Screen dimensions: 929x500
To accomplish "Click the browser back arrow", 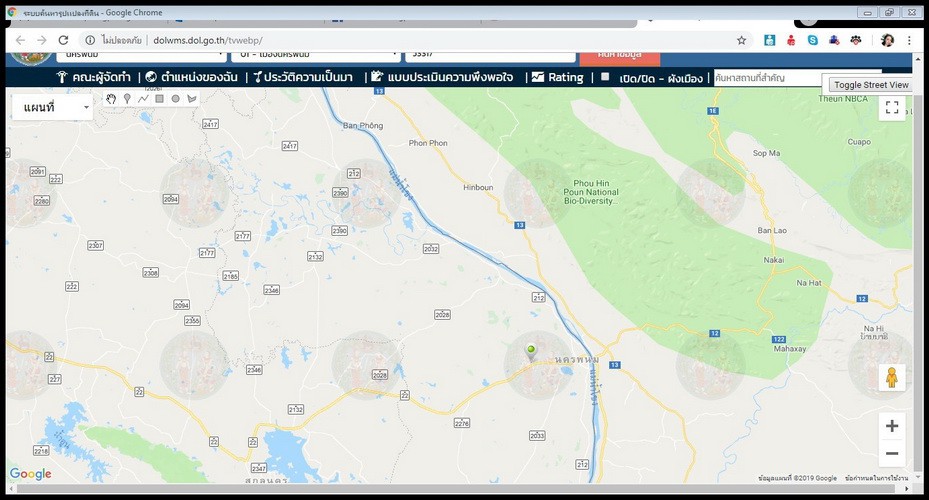I will point(20,40).
